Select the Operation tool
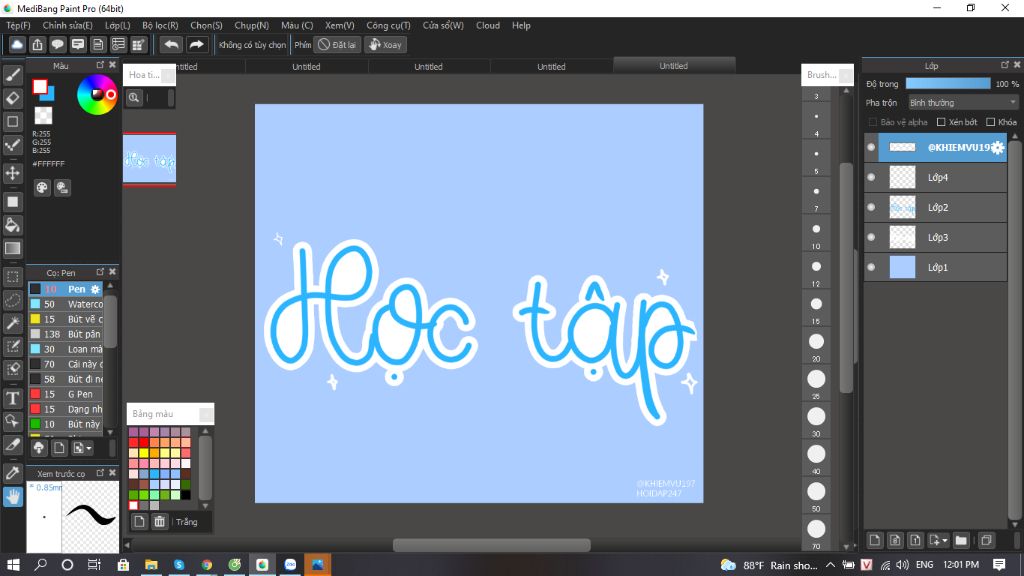The width and height of the screenshot is (1024, 576). [12, 421]
